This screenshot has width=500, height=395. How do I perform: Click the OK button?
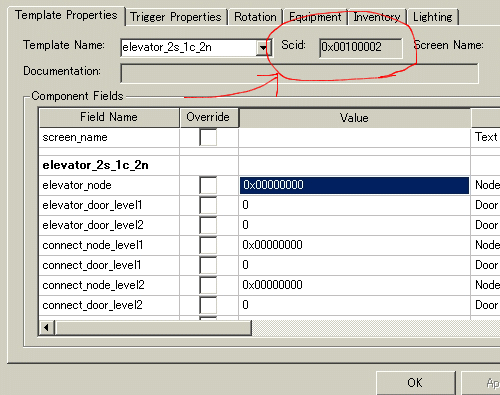coord(416,383)
